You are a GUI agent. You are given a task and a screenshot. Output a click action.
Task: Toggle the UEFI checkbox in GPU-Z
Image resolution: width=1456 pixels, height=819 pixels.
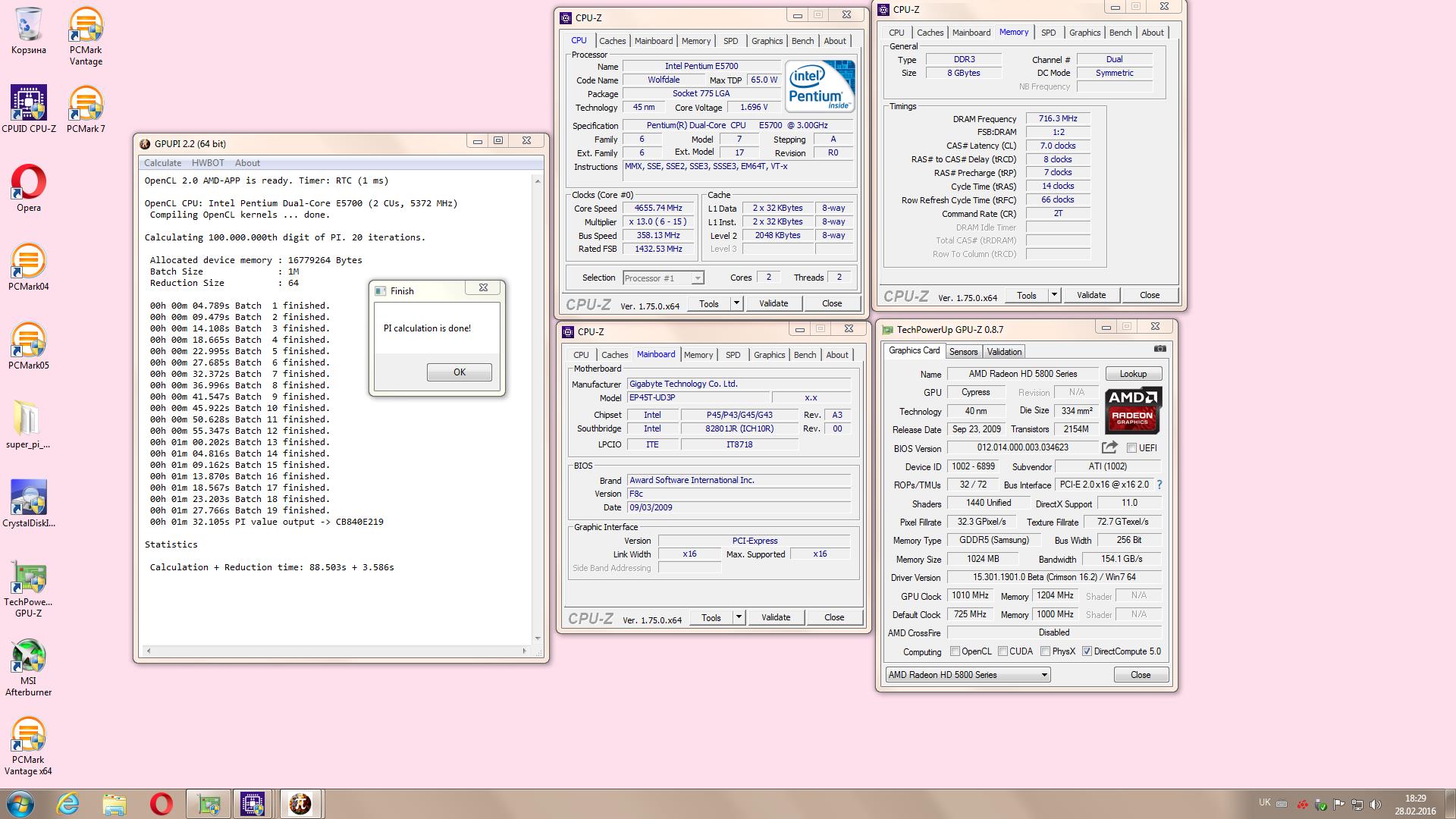[1131, 448]
